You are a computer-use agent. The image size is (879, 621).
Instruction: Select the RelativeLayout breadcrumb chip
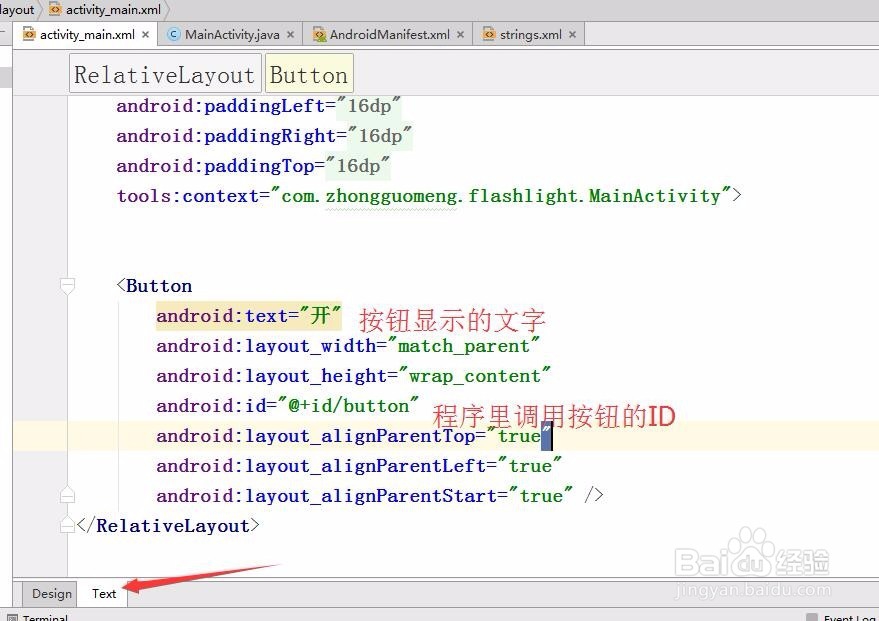[x=164, y=72]
